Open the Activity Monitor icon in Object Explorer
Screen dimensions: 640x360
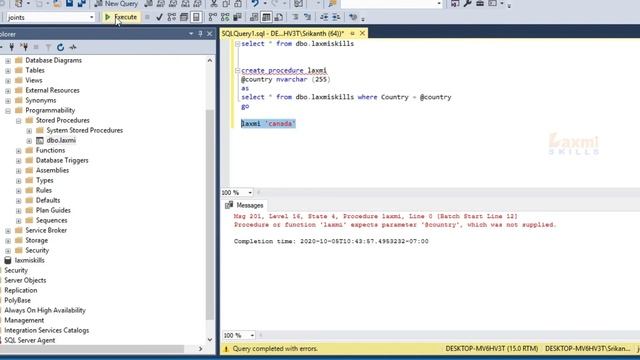[x=73, y=47]
